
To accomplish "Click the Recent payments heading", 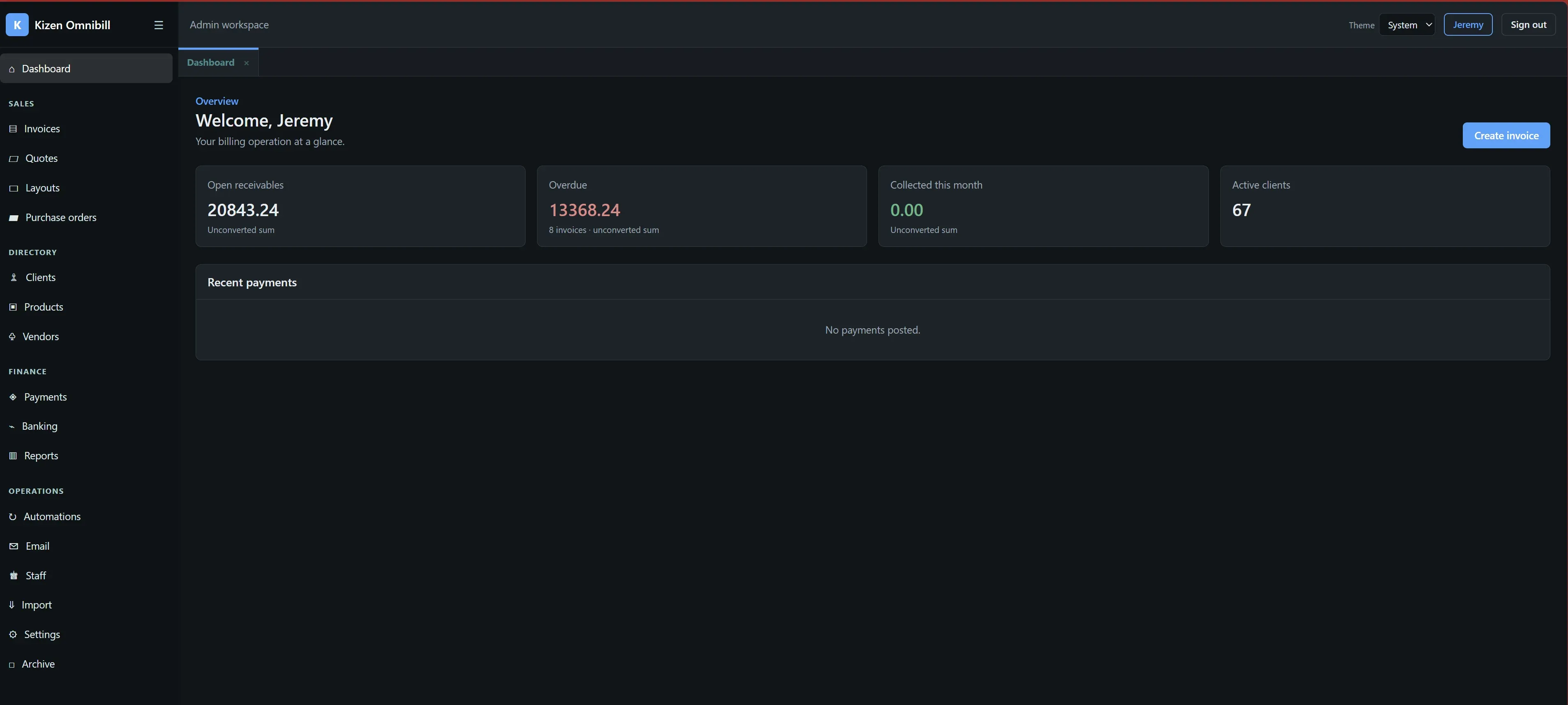I will pos(252,283).
